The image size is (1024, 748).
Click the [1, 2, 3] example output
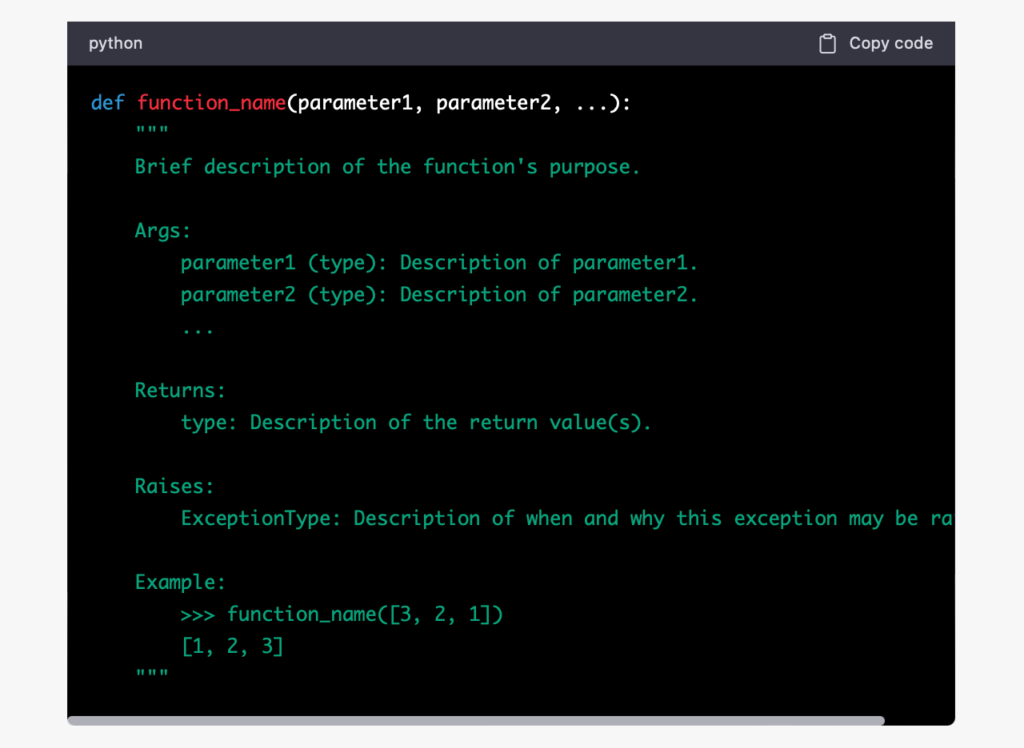(232, 646)
